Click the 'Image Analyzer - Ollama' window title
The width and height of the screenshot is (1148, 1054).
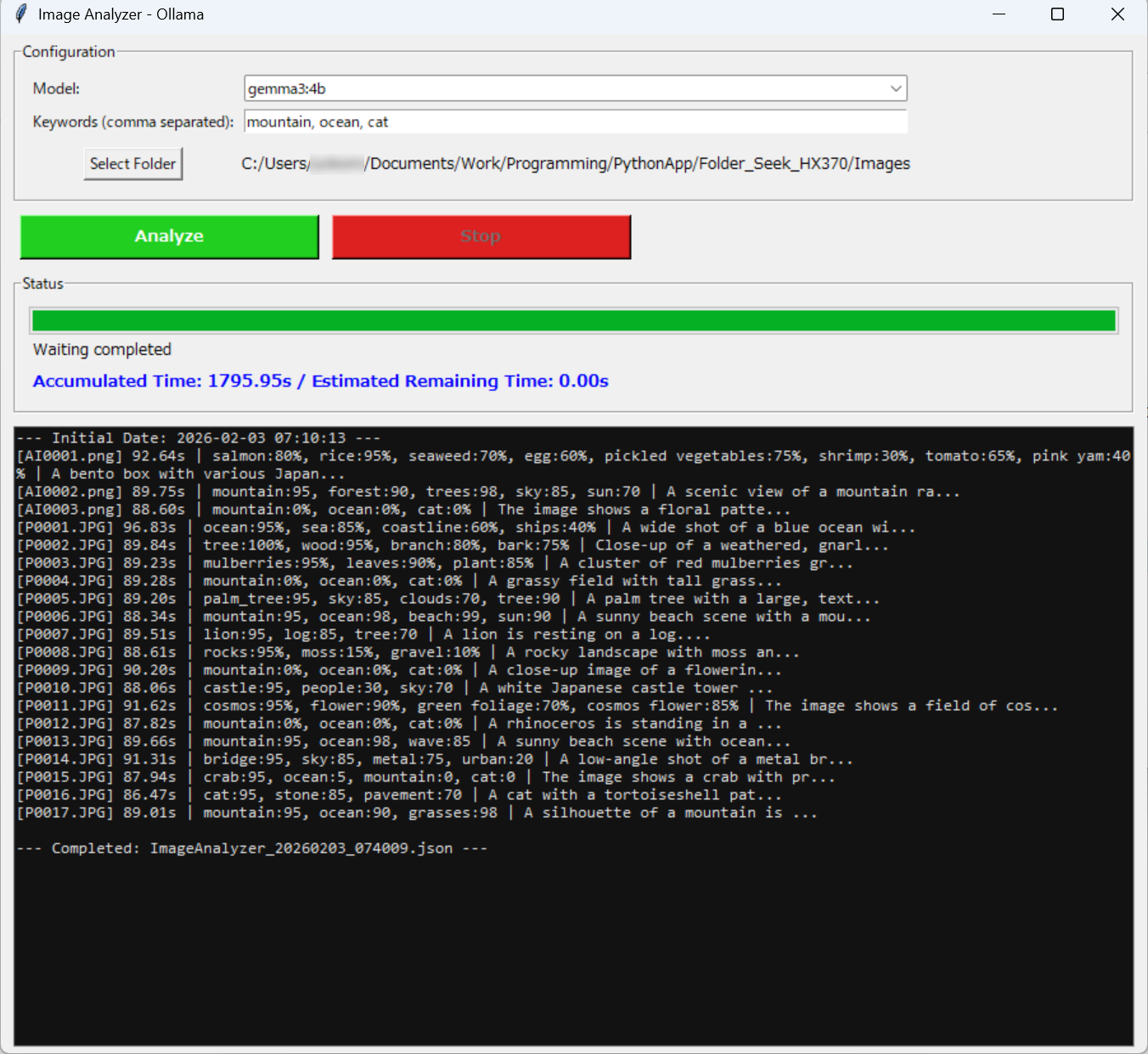[121, 14]
